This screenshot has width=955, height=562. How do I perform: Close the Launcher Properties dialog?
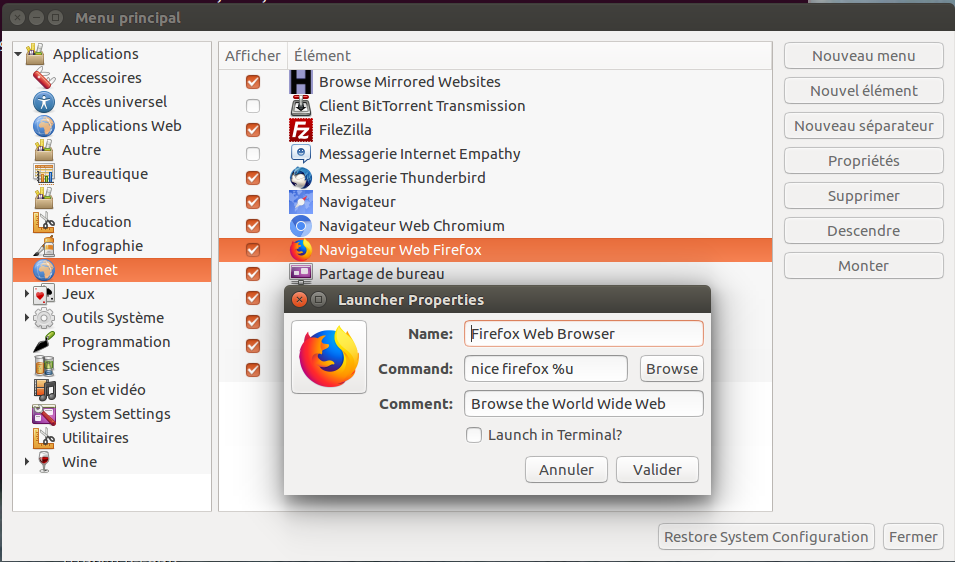click(x=299, y=300)
